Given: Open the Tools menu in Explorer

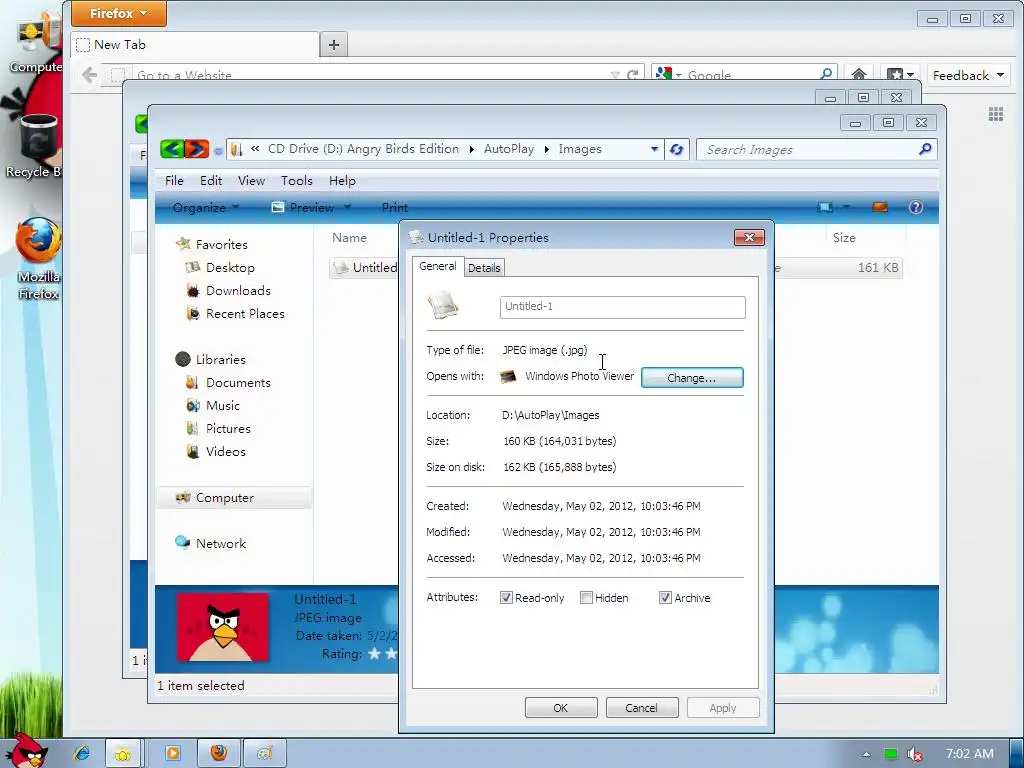Looking at the screenshot, I should 296,181.
